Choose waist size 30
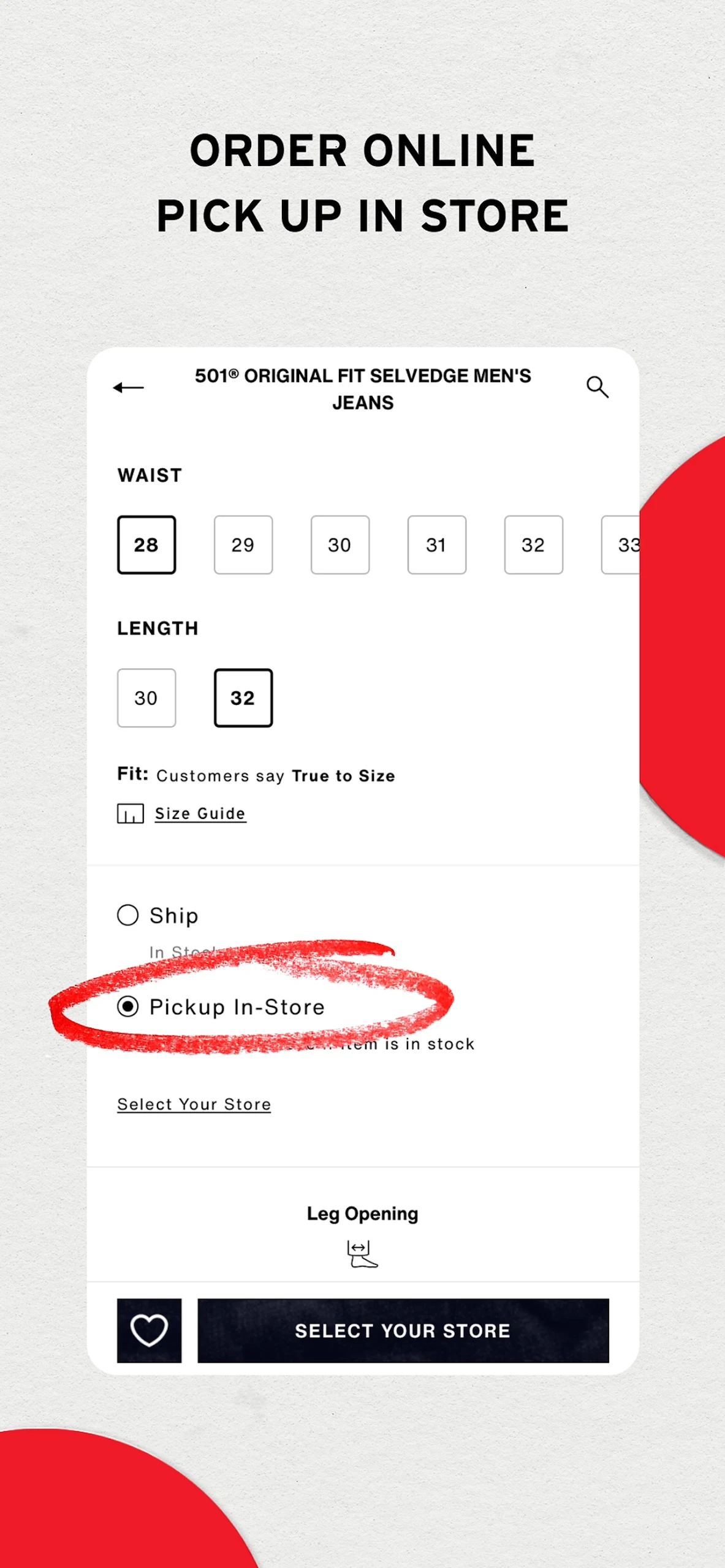Image resolution: width=725 pixels, height=1568 pixels. point(340,545)
